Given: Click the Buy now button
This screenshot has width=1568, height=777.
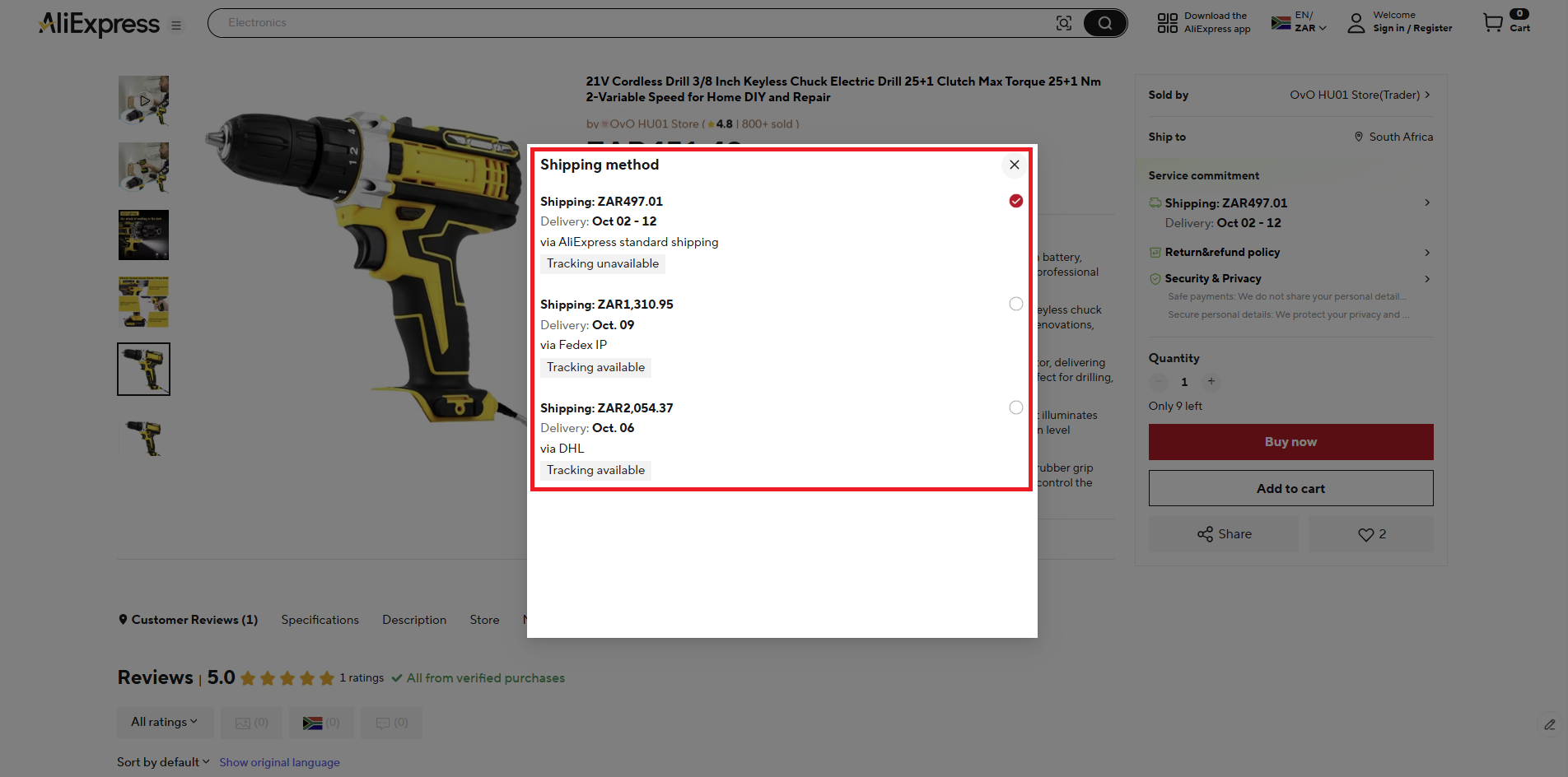Looking at the screenshot, I should coord(1290,442).
